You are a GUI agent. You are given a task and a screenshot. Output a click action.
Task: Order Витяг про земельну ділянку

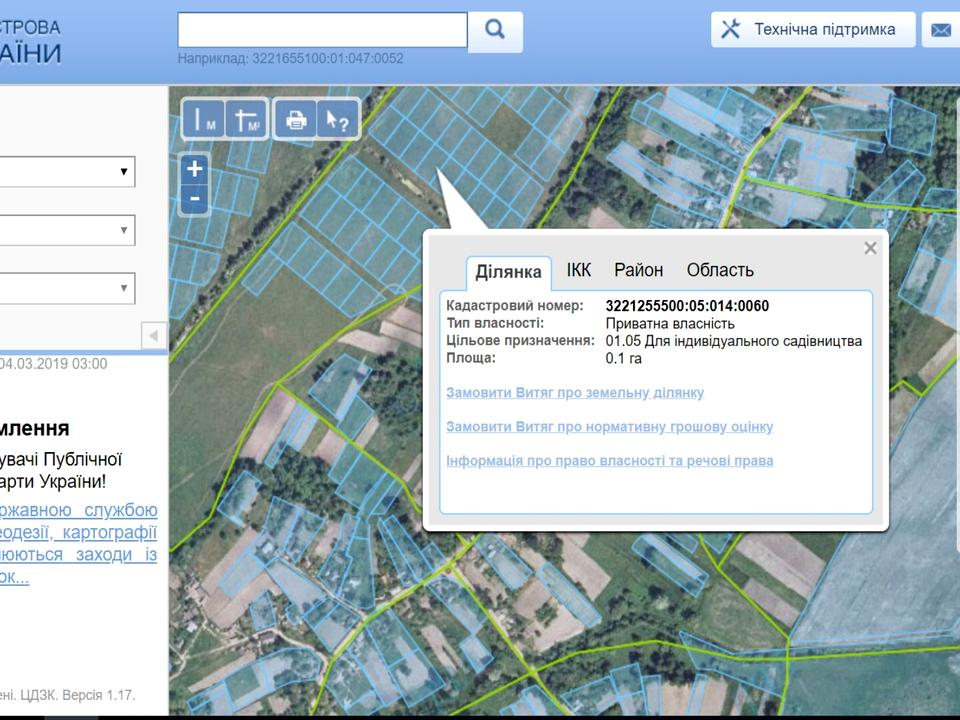click(x=575, y=392)
